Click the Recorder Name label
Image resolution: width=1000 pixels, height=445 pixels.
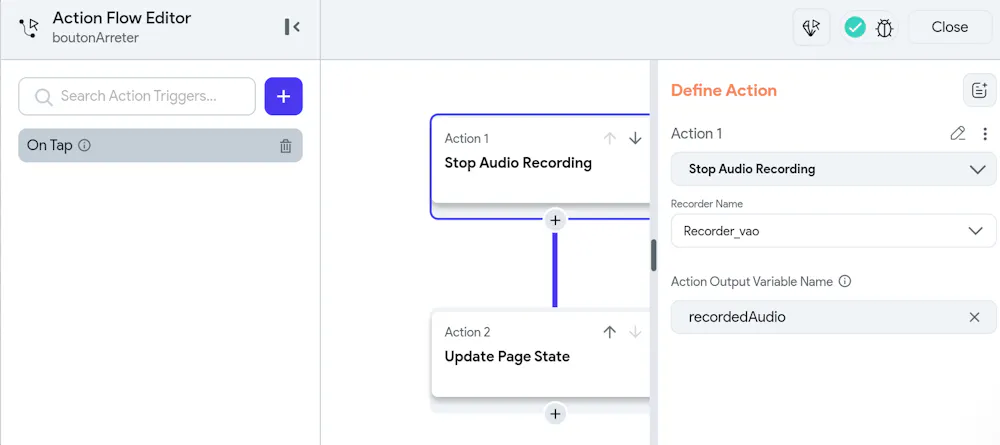[707, 204]
